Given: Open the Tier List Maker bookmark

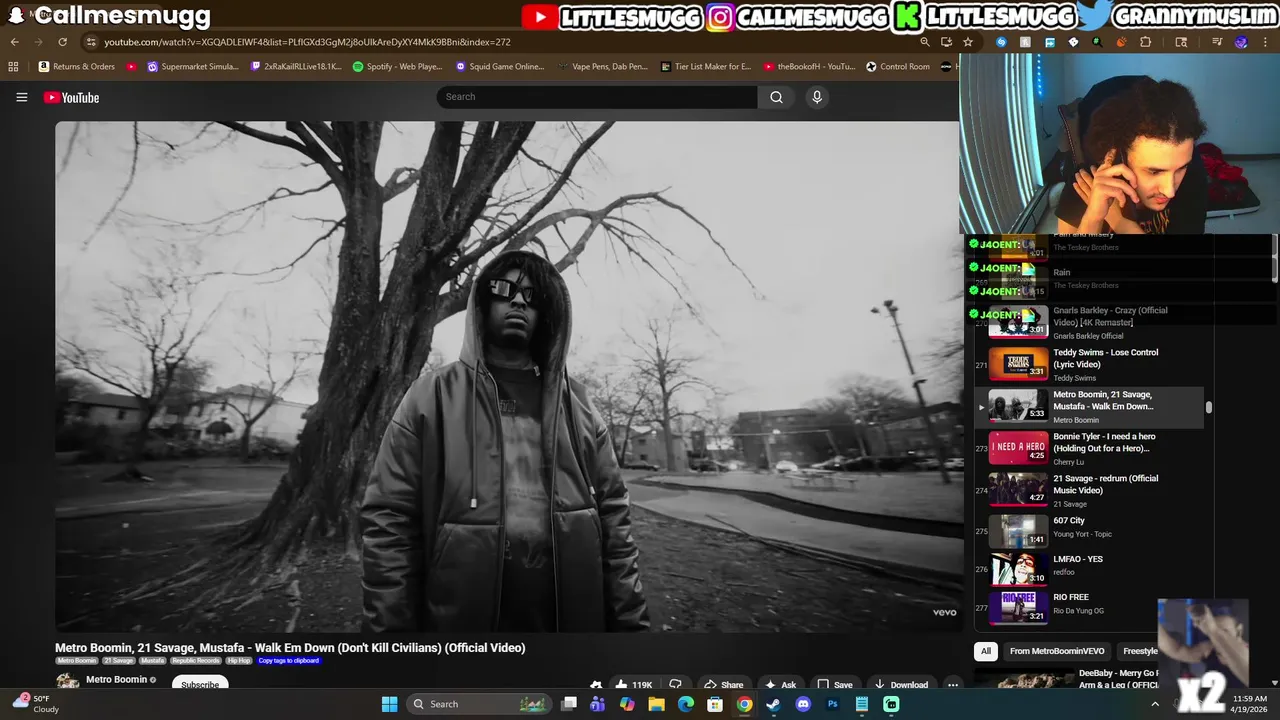Looking at the screenshot, I should pyautogui.click(x=706, y=67).
